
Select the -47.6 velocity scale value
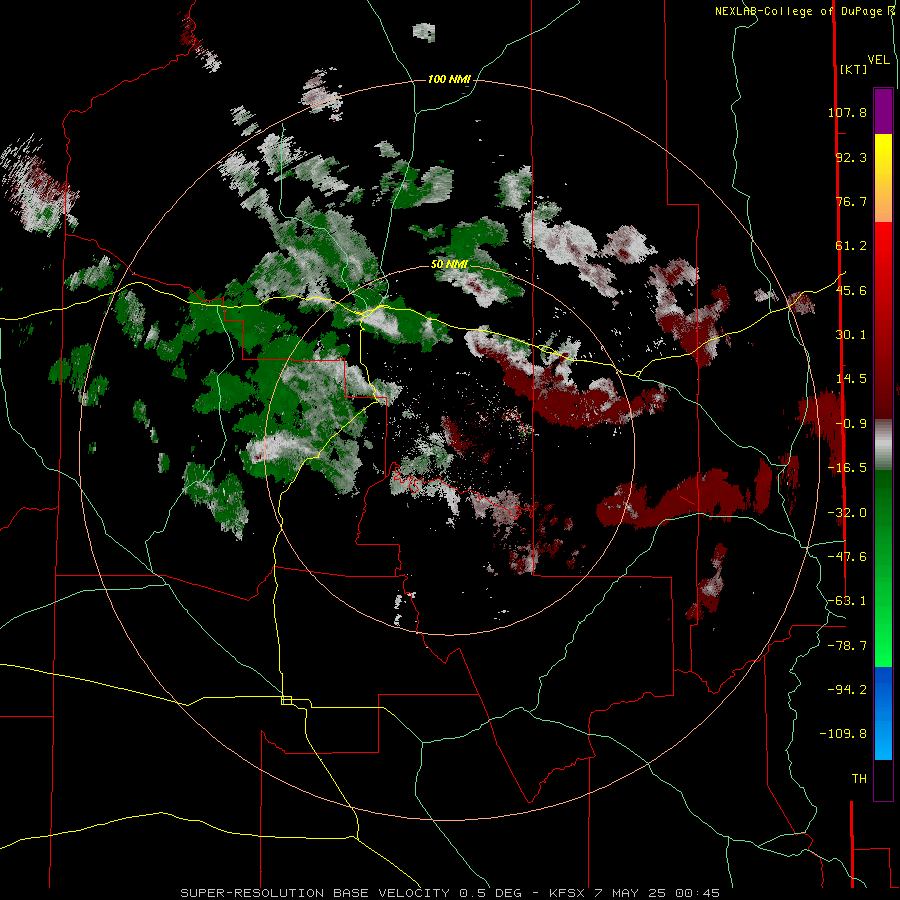(x=847, y=557)
